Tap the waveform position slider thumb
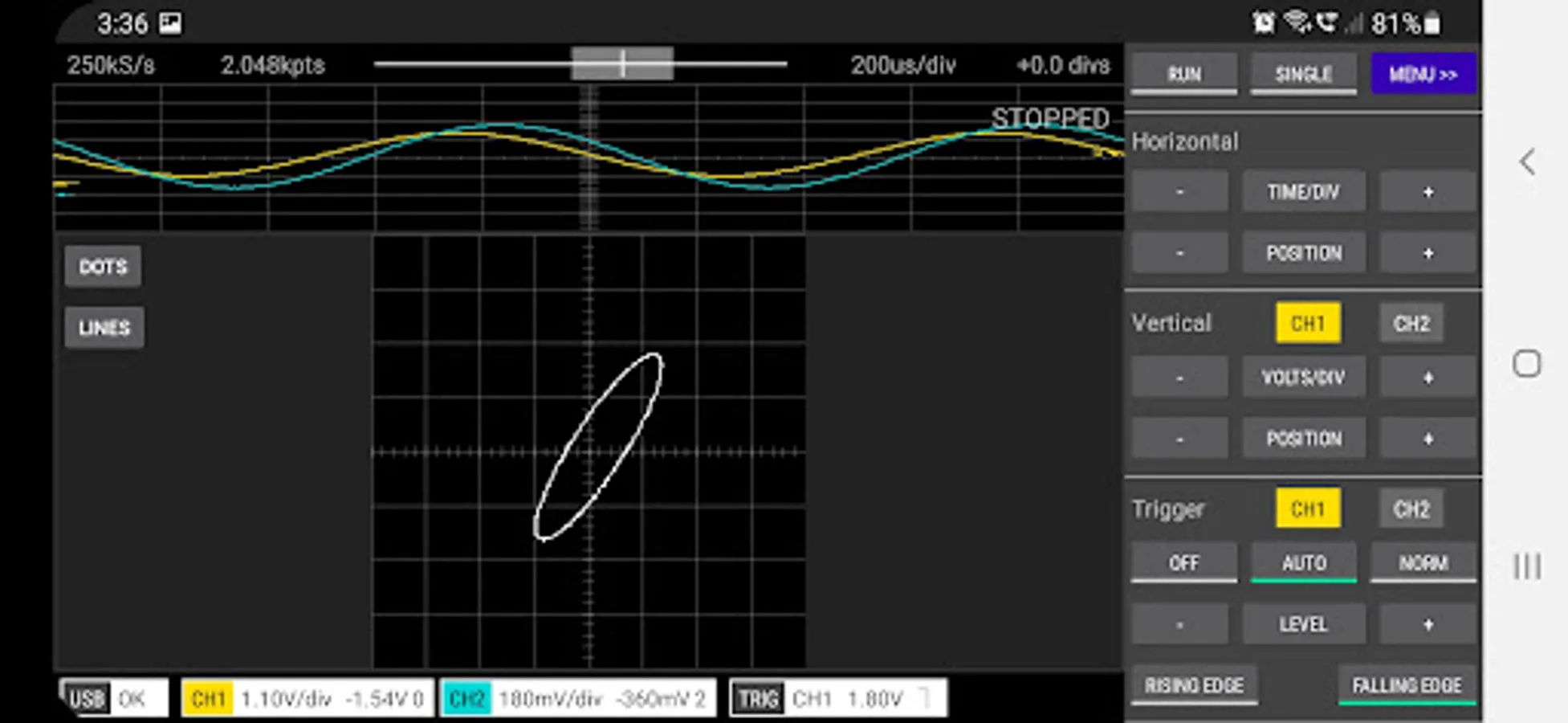The height and width of the screenshot is (723, 1568). [x=622, y=63]
